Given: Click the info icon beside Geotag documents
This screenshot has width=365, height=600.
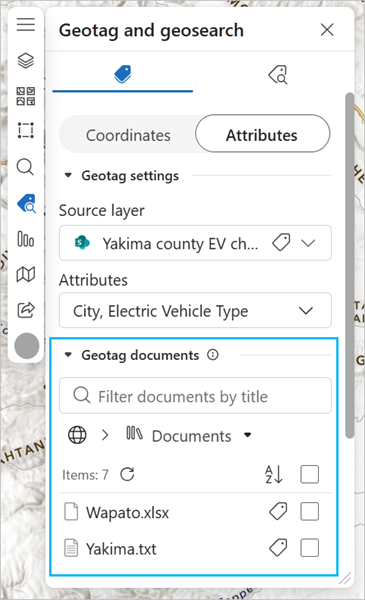Looking at the screenshot, I should pos(213,355).
